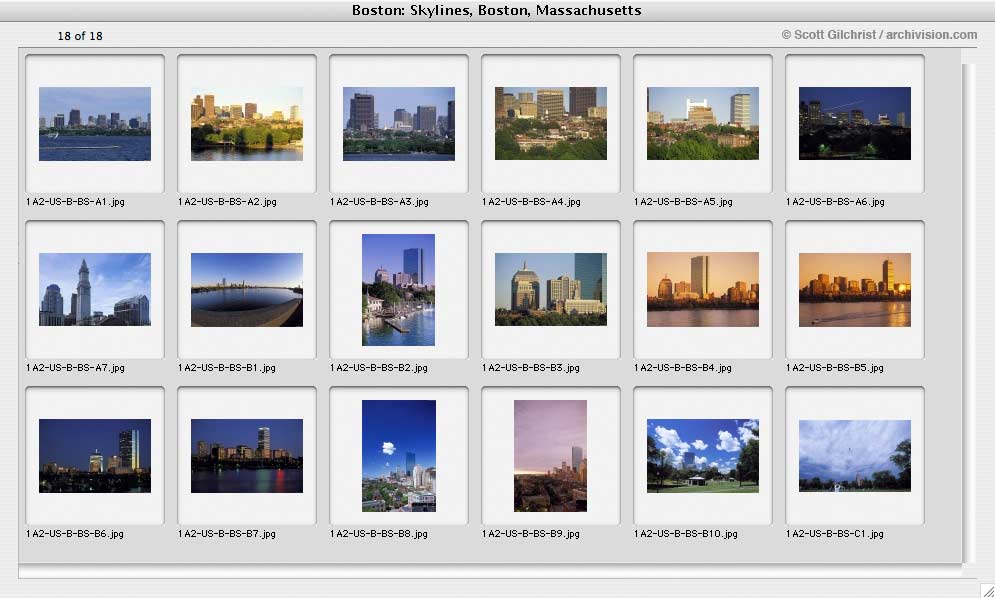Screen dimensions: 995x598
Task: Select vertical blue sky thumbnail 1A2-US-B-BS-B8.jpg
Action: [x=399, y=456]
